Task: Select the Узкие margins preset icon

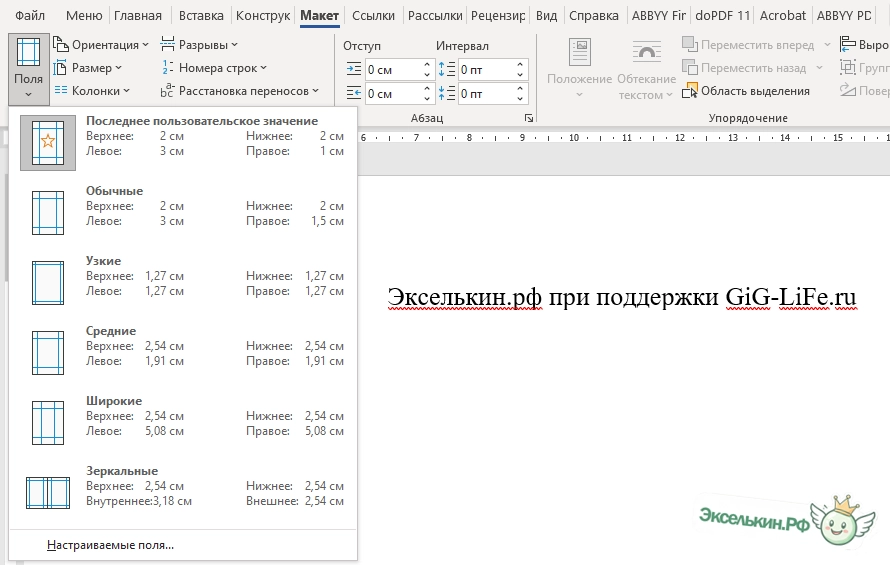Action: (47, 282)
